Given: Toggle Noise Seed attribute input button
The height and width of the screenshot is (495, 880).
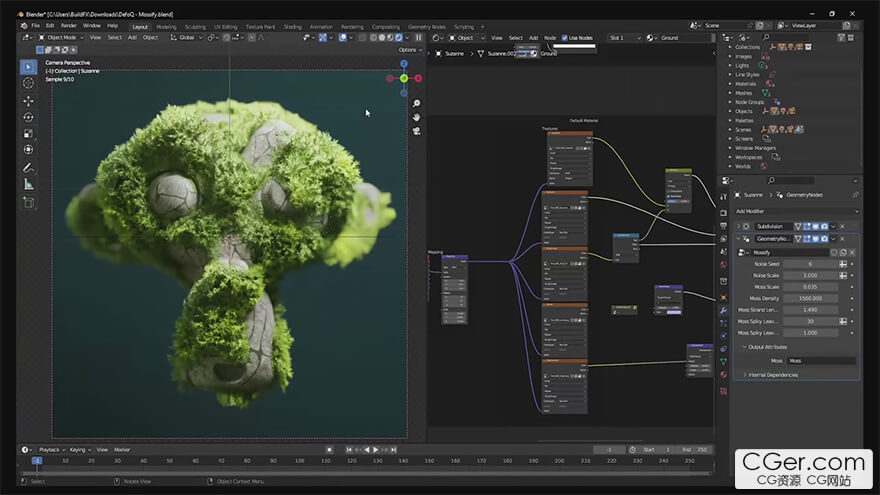Looking at the screenshot, I should coord(843,264).
